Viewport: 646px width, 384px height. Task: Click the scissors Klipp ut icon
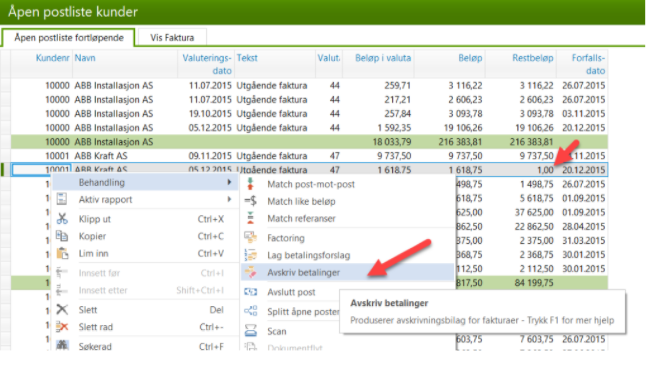click(62, 218)
